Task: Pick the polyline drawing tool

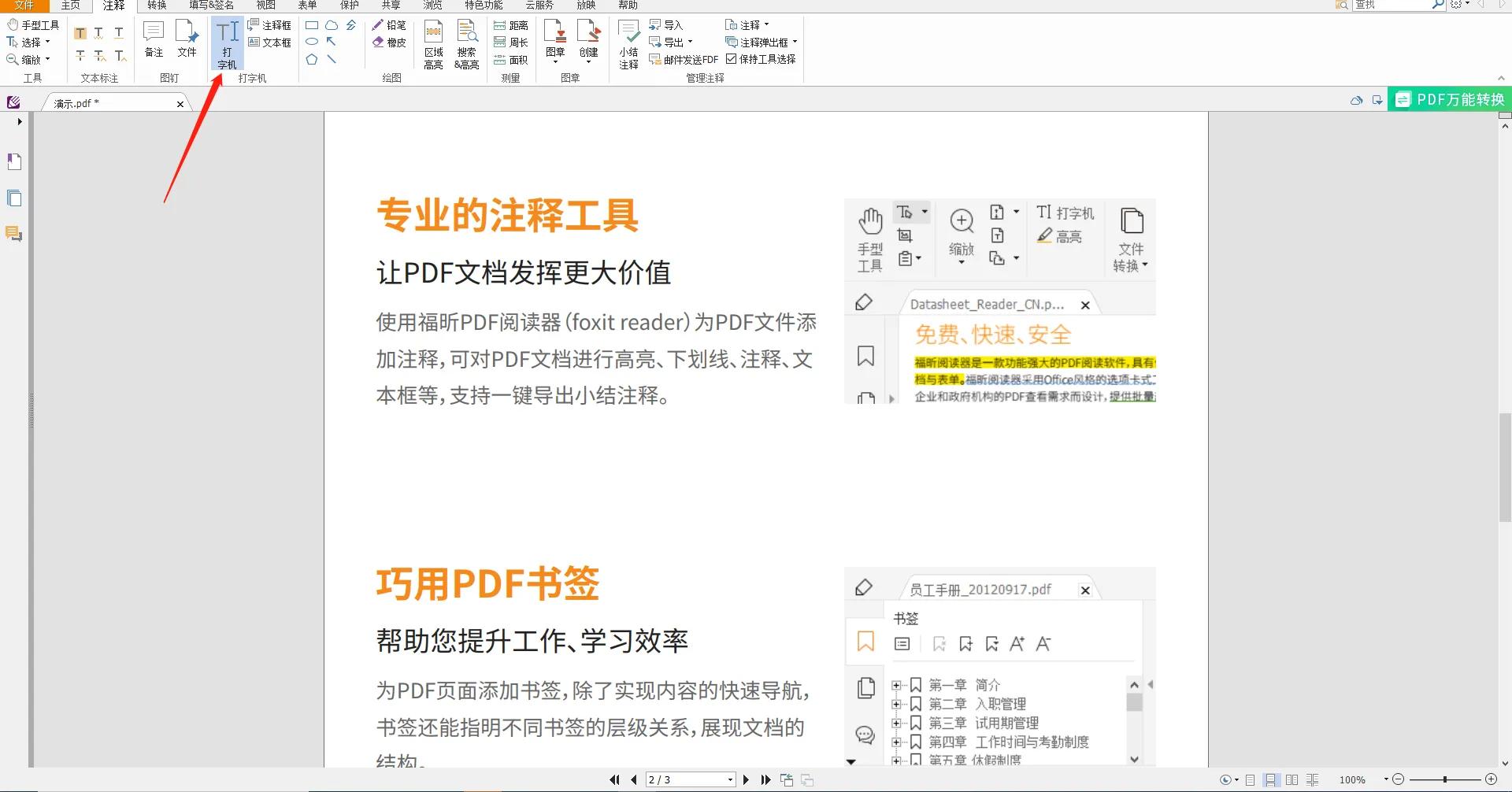Action: pyautogui.click(x=351, y=25)
